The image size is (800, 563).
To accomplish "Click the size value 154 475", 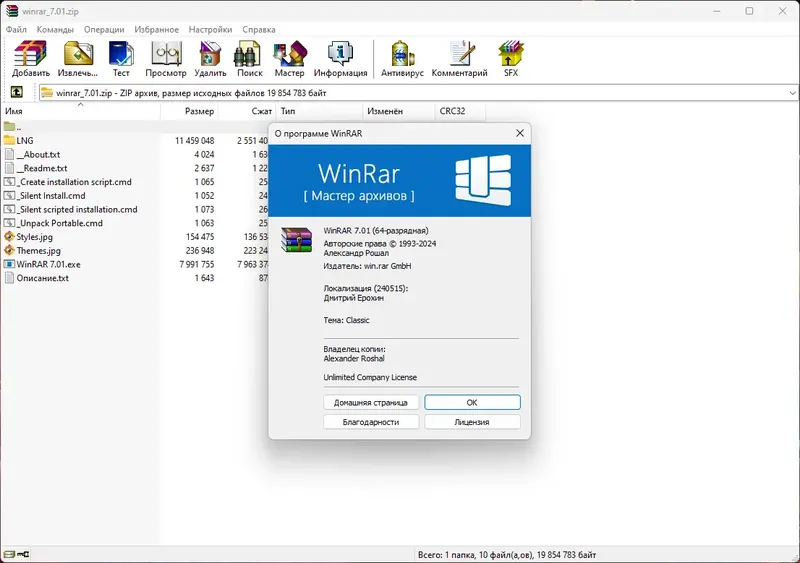I will 200,237.
